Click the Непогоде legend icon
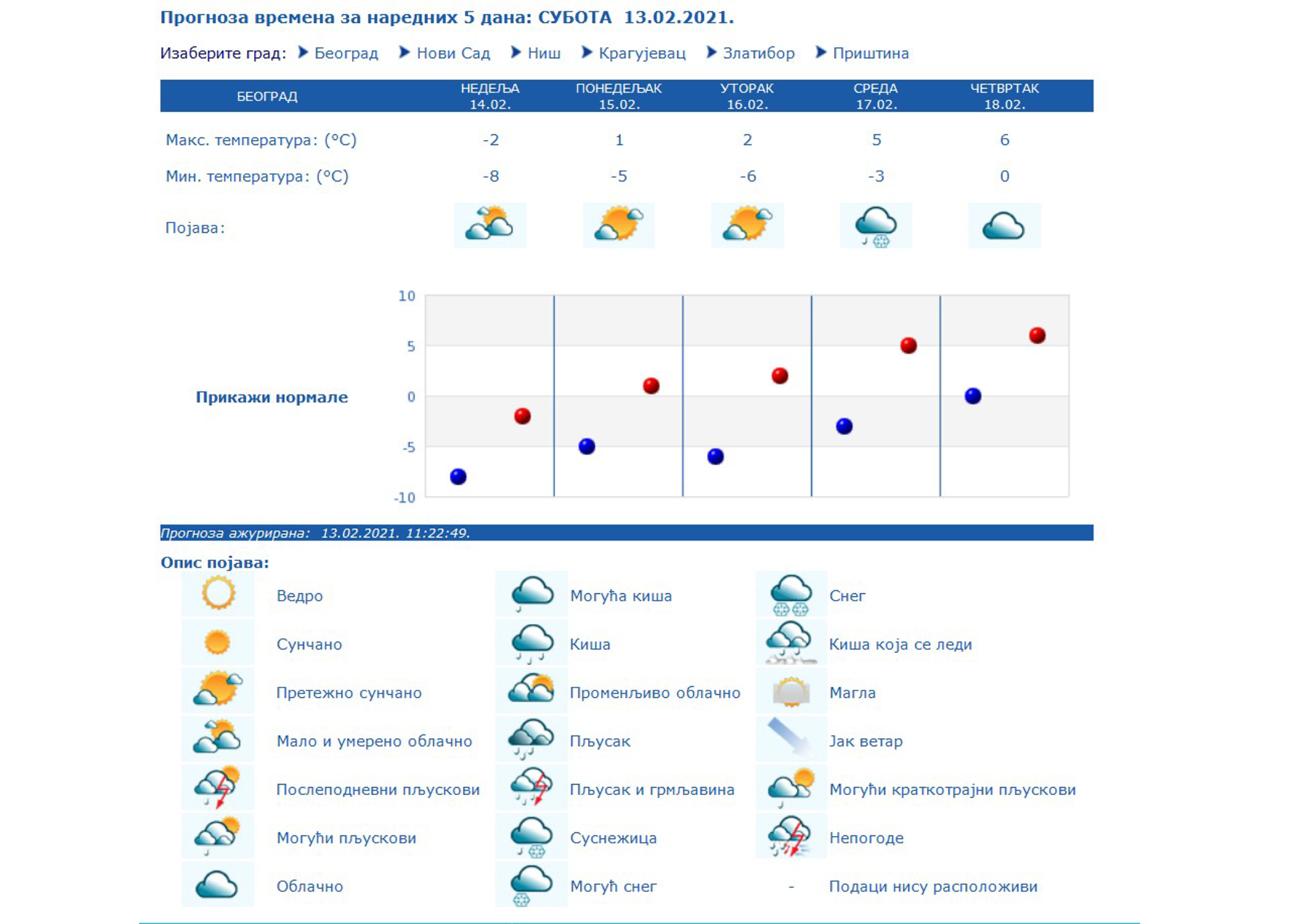Viewport: 1294px width, 924px height. coord(791,836)
